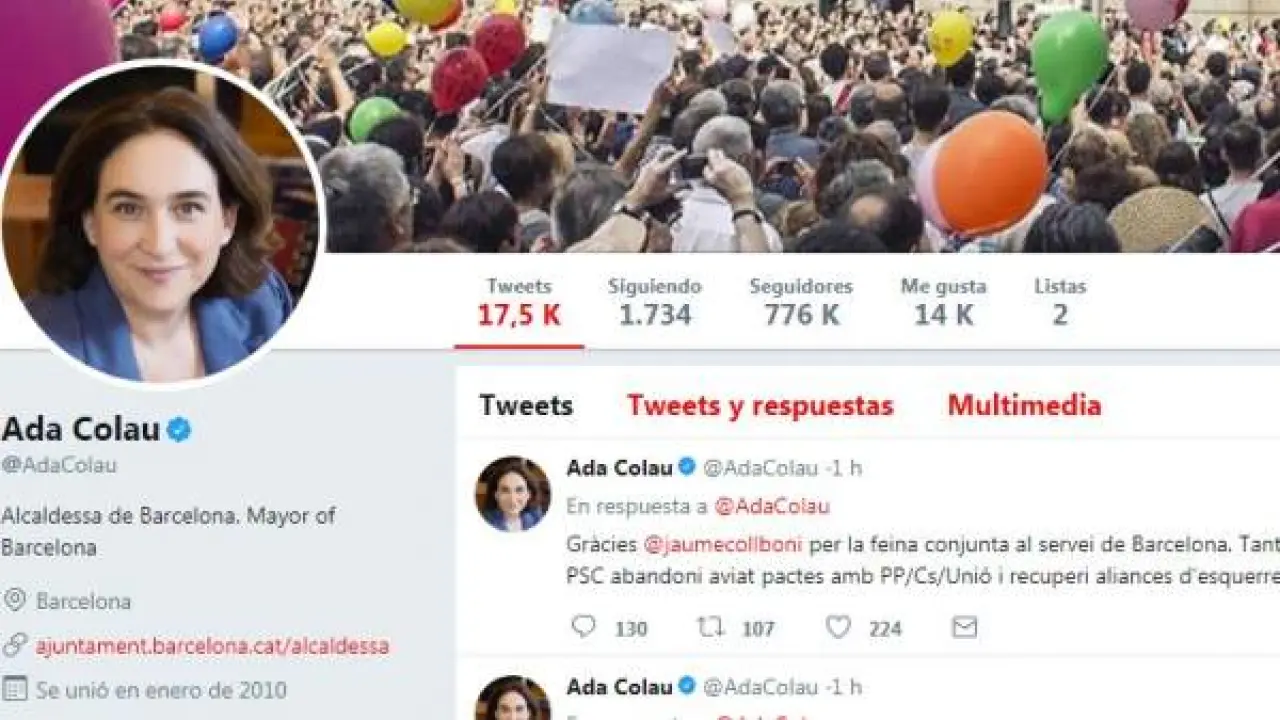
Task: Open Listas count of 2
Action: 1060,302
